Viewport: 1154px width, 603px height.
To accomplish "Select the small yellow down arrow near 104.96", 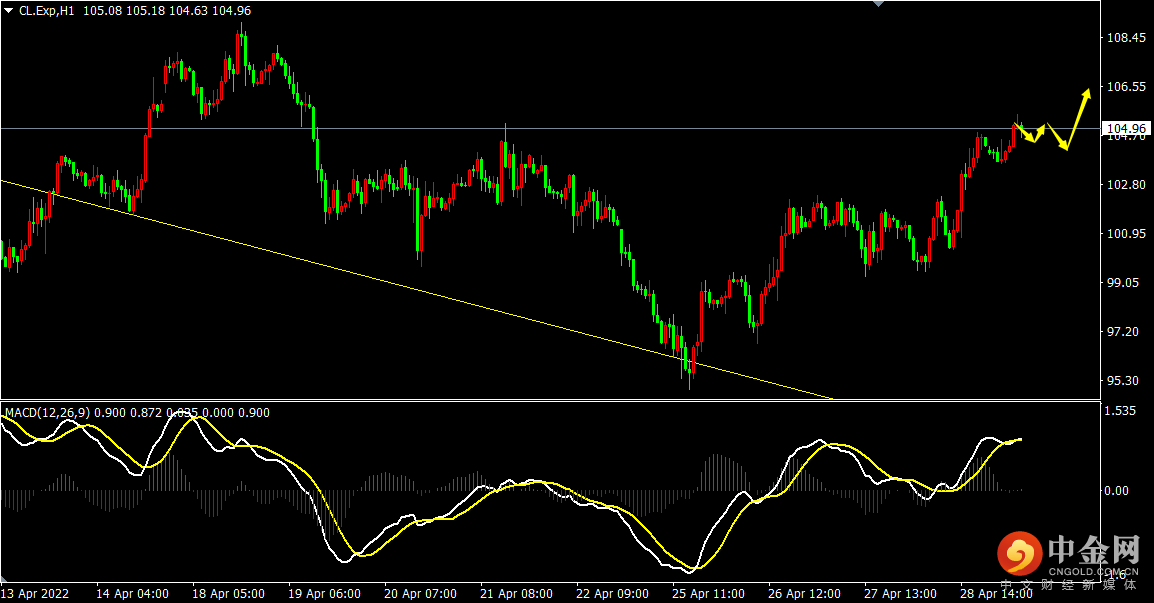I will pyautogui.click(x=1024, y=134).
